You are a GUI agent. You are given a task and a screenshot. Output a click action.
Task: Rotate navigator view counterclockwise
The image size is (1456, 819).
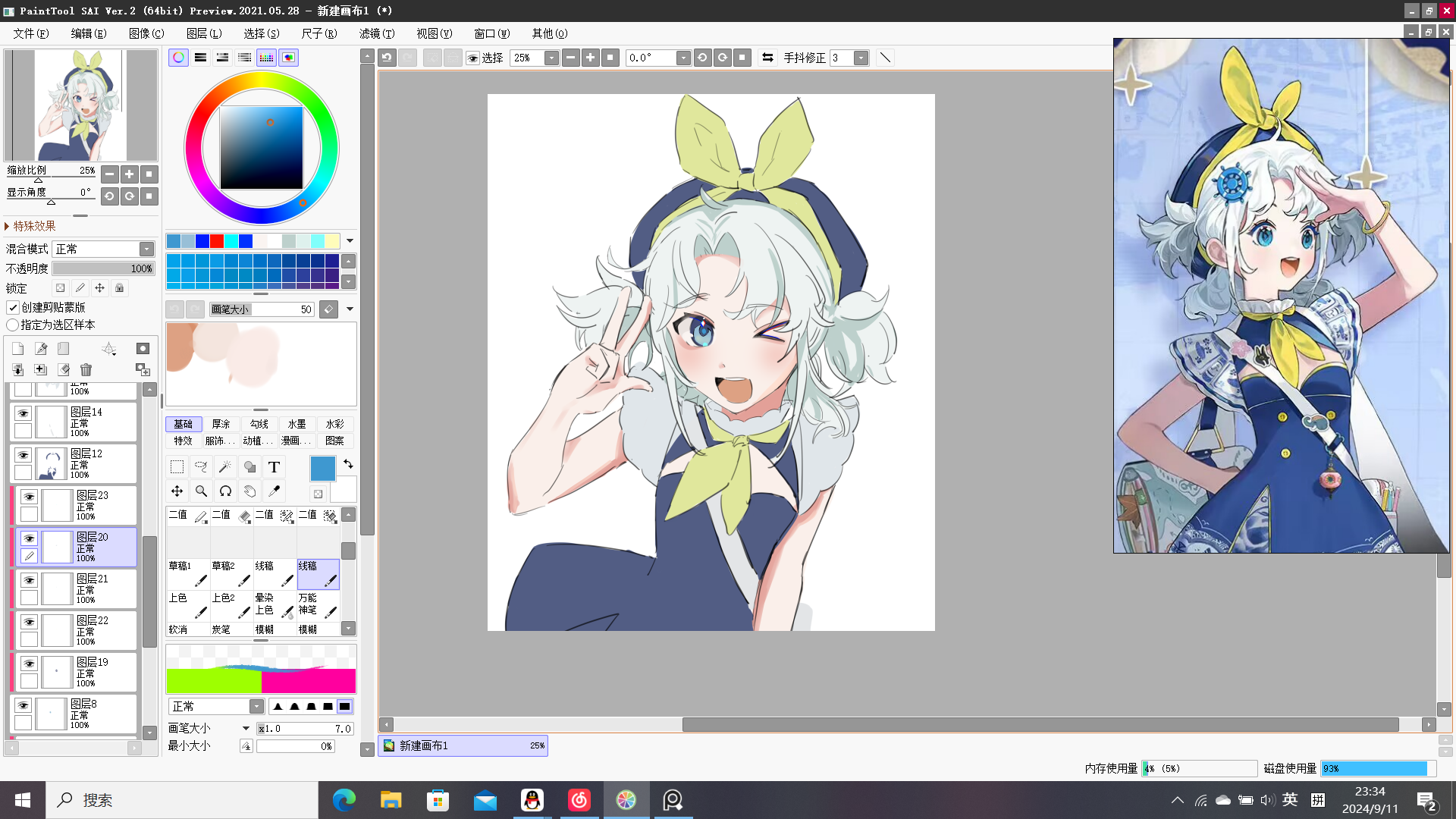110,196
